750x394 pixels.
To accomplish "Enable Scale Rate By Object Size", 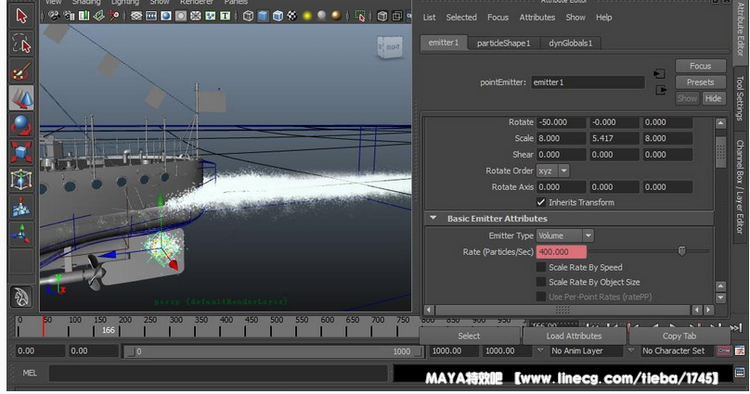I will [541, 282].
